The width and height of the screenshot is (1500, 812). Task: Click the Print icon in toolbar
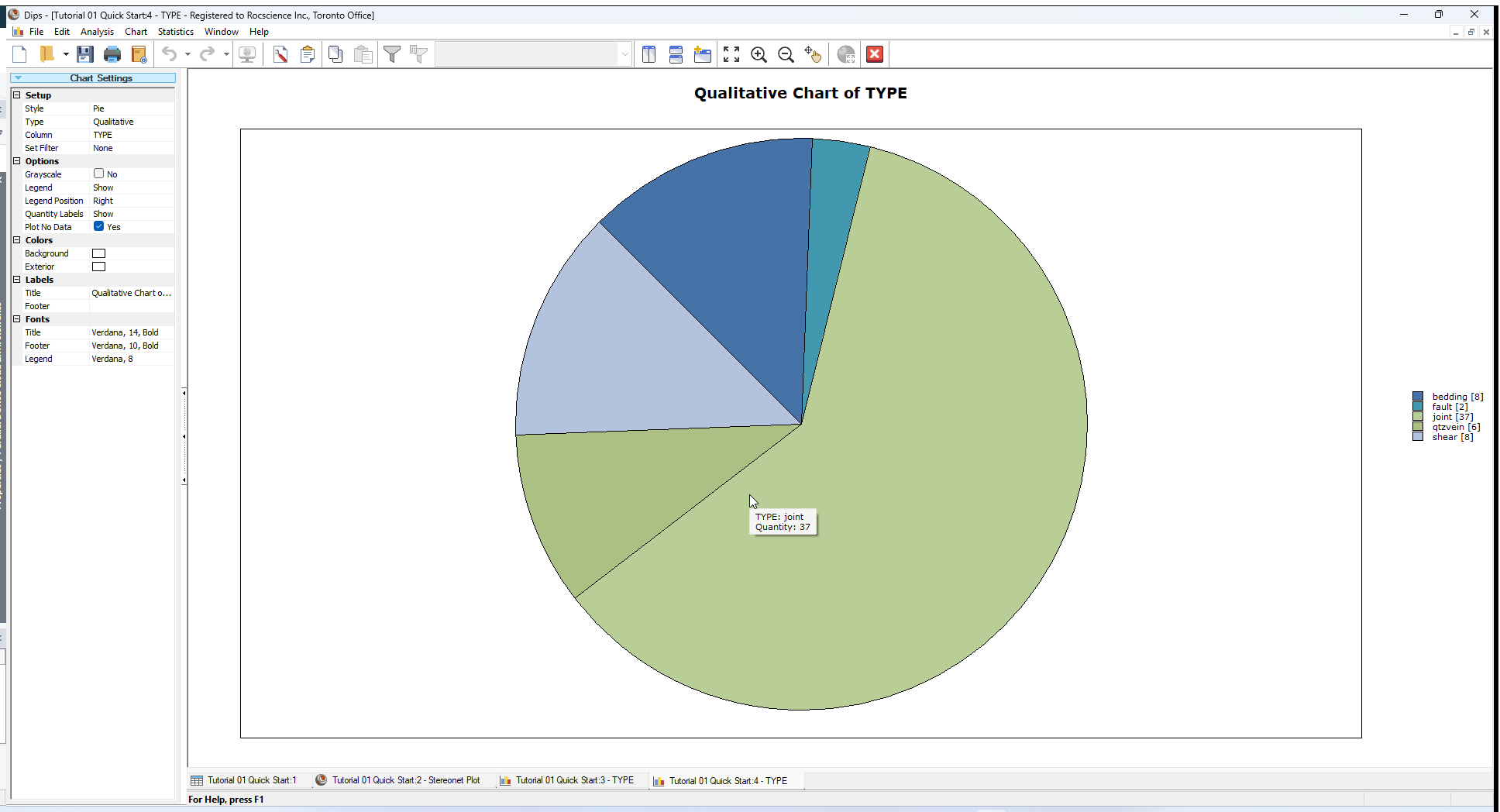[112, 54]
